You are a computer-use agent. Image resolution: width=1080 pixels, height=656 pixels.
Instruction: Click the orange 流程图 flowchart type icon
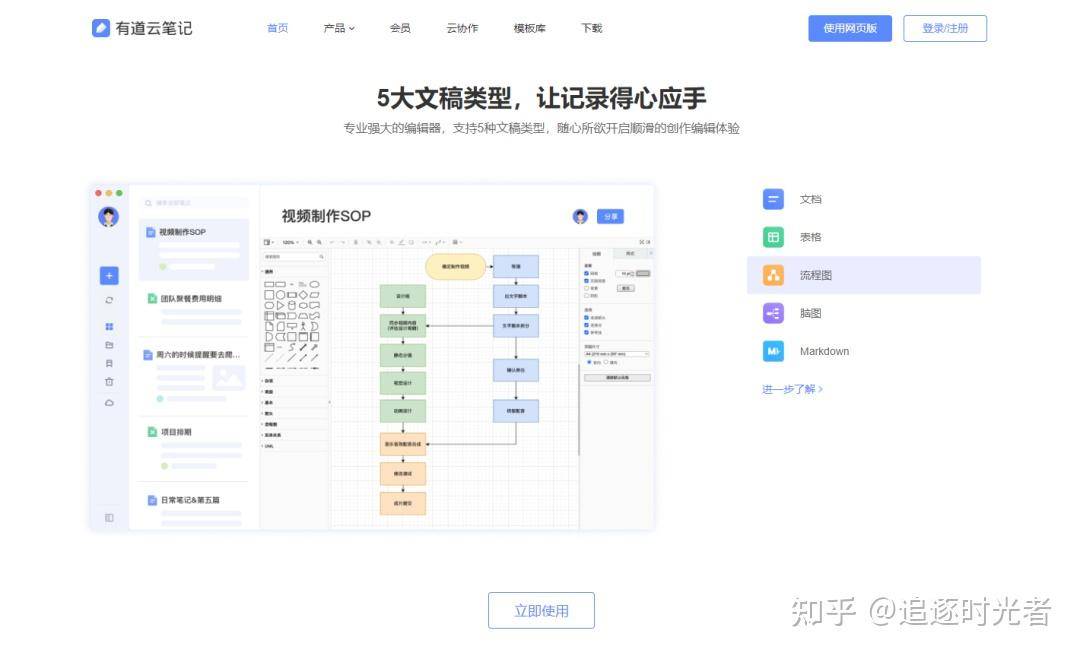point(773,275)
